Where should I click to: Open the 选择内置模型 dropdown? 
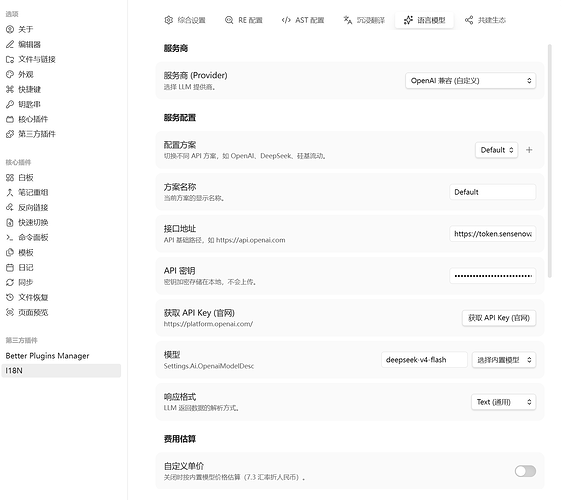pos(504,360)
